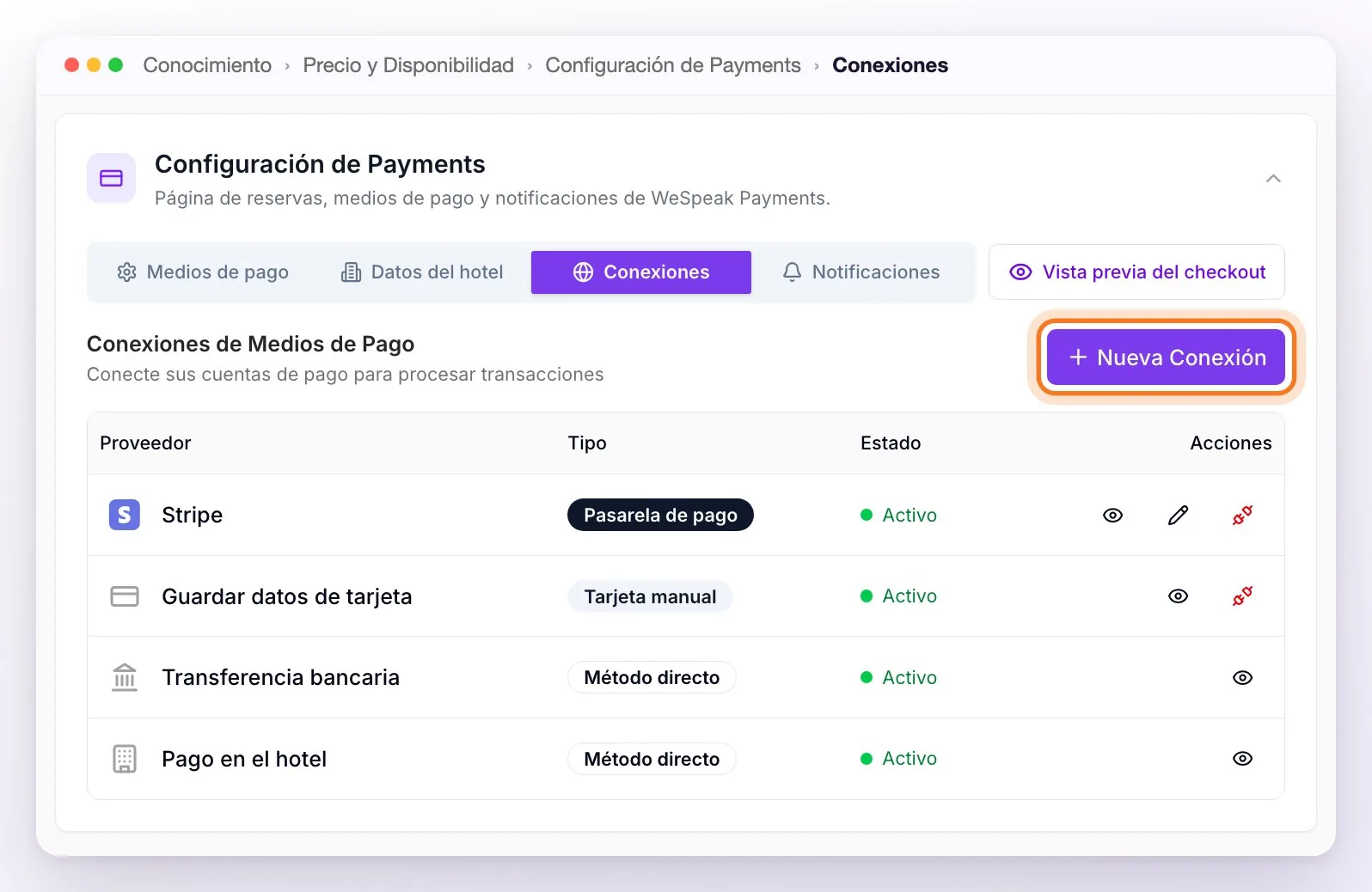The width and height of the screenshot is (1372, 892).
Task: Open the Datos del hotel tab
Action: pyautogui.click(x=422, y=272)
